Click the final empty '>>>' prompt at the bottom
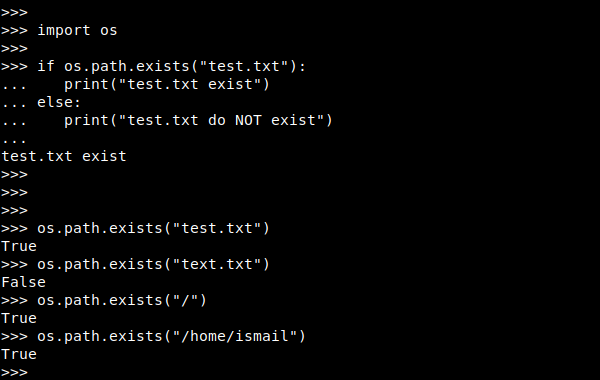 click(15, 372)
